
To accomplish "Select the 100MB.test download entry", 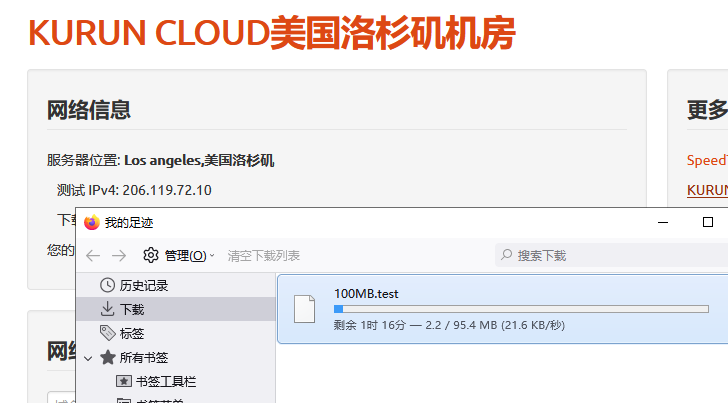I will click(502, 309).
